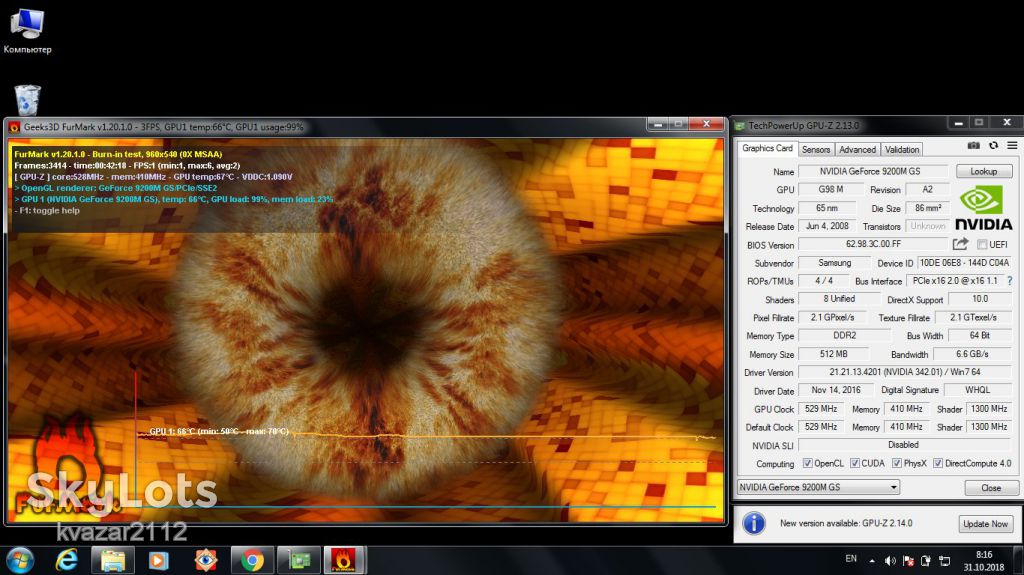Screen dimensions: 1024x575
Task: Show hidden tray icons arrow
Action: click(x=872, y=561)
